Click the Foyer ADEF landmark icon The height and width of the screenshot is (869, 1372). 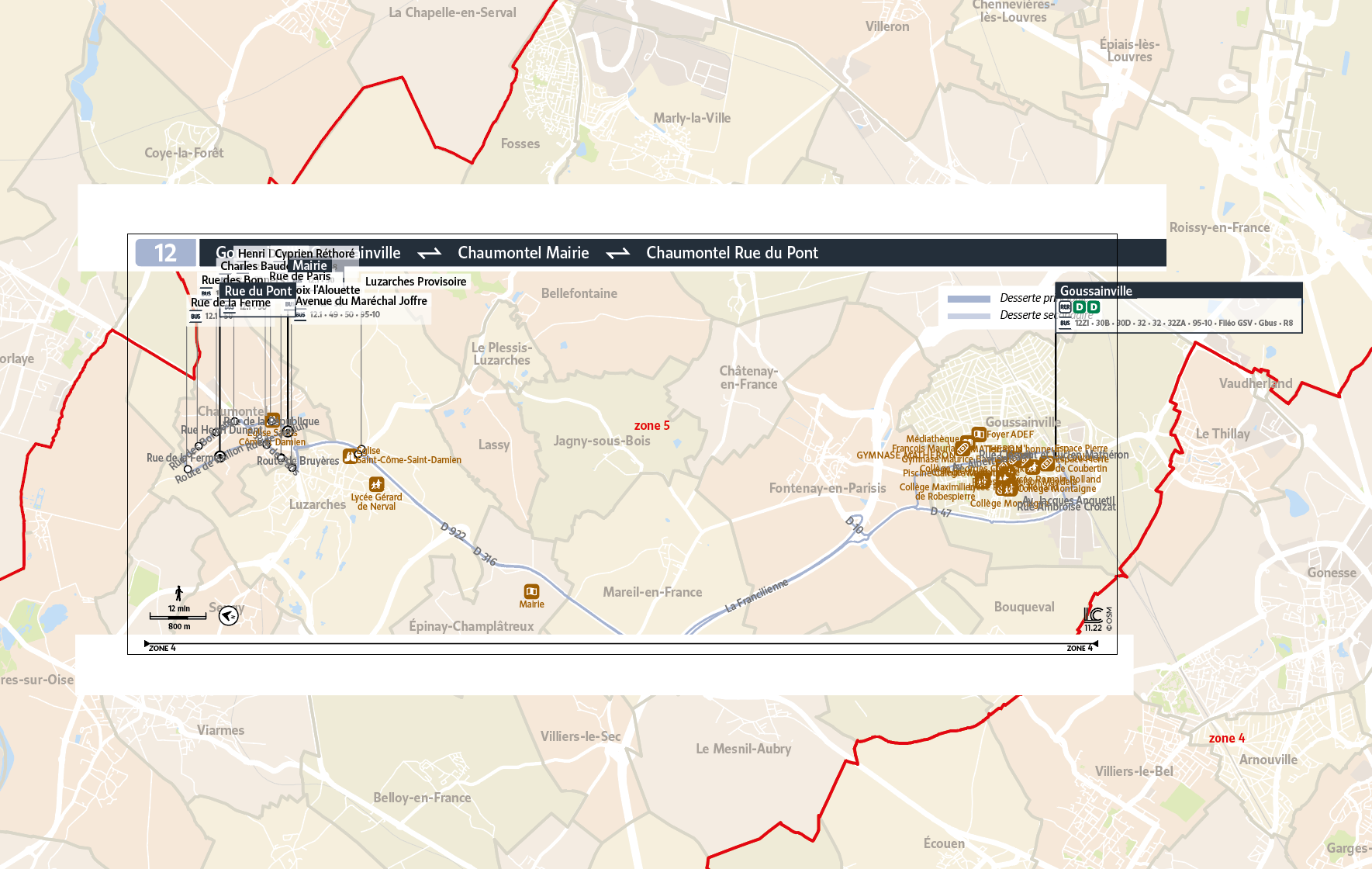[x=979, y=434]
